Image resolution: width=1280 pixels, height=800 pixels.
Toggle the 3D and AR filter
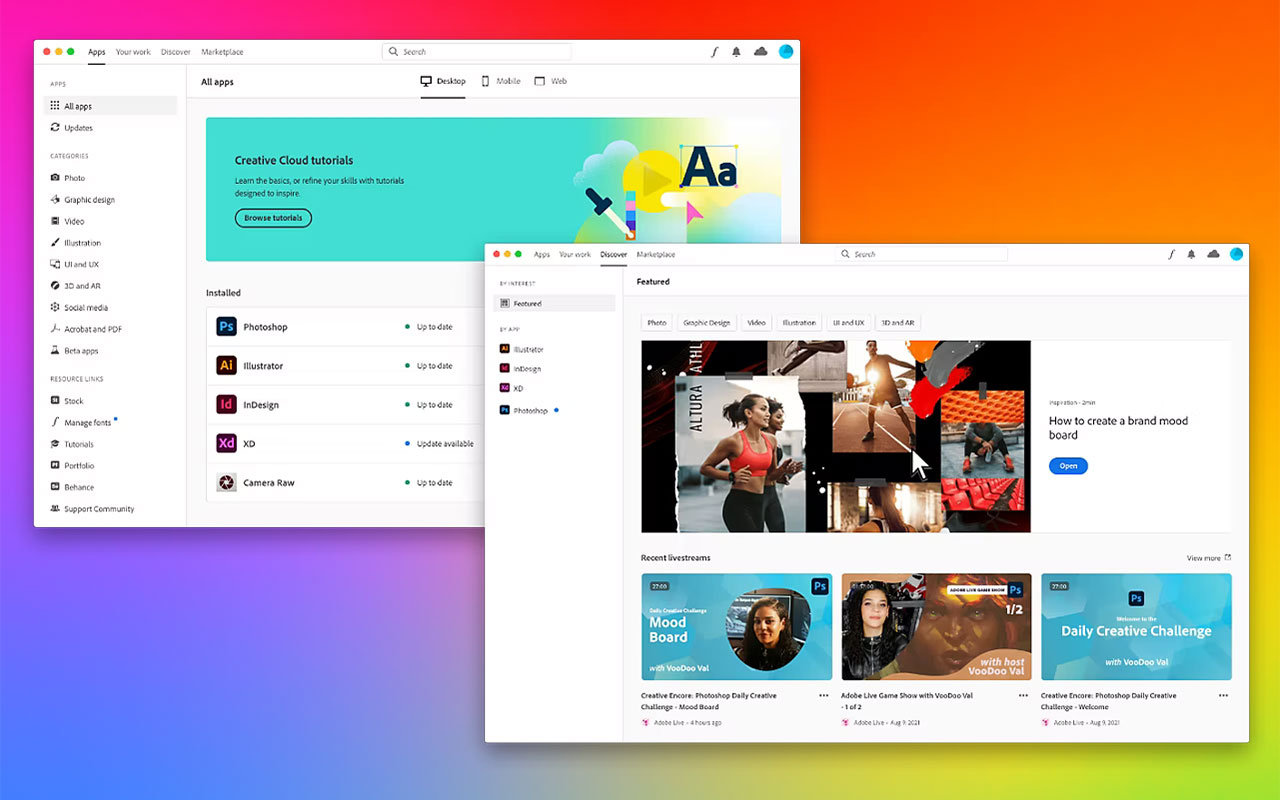pyautogui.click(x=897, y=322)
